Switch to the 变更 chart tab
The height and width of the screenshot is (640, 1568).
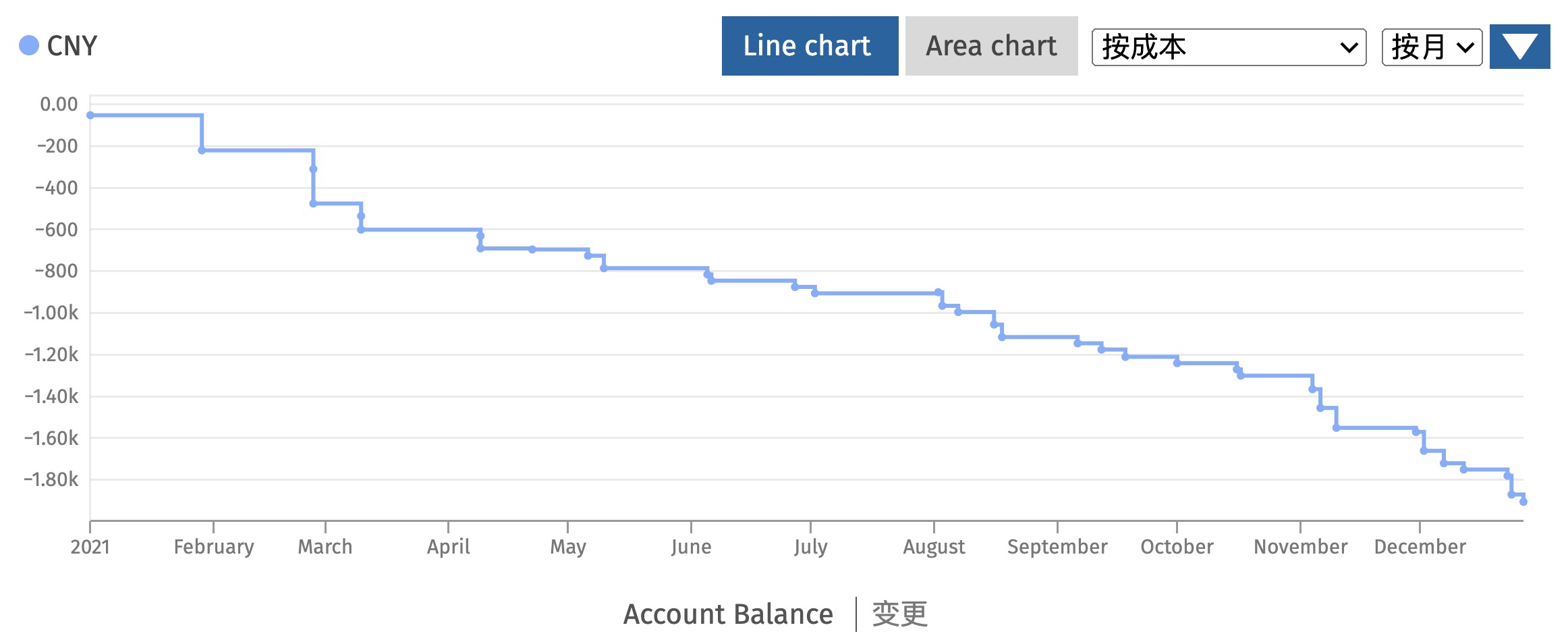click(900, 613)
